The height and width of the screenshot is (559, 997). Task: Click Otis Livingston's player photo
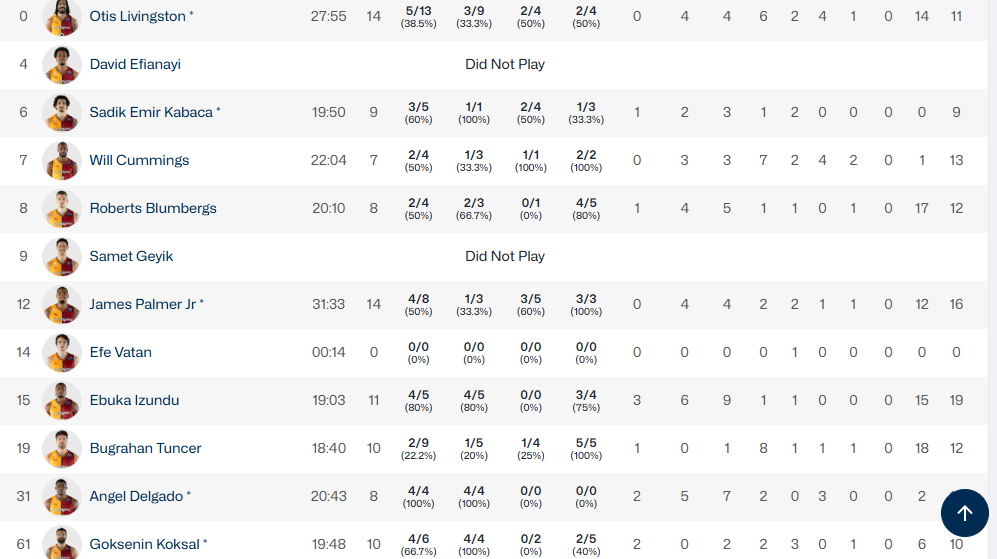click(x=62, y=17)
